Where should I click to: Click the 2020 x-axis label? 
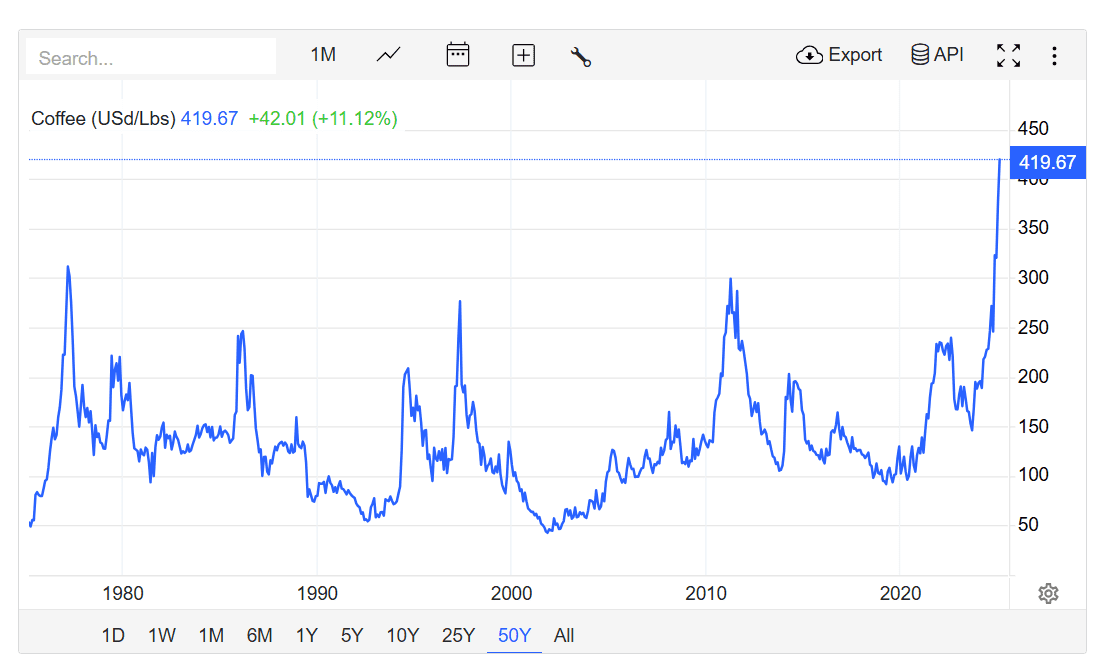[900, 593]
